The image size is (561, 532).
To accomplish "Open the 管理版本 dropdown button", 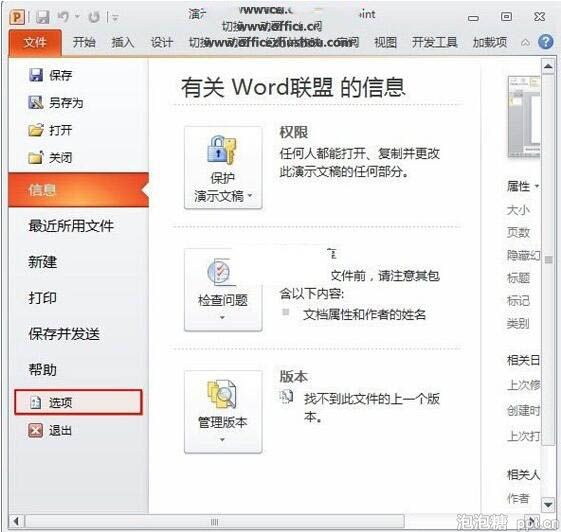I will coord(223,412).
